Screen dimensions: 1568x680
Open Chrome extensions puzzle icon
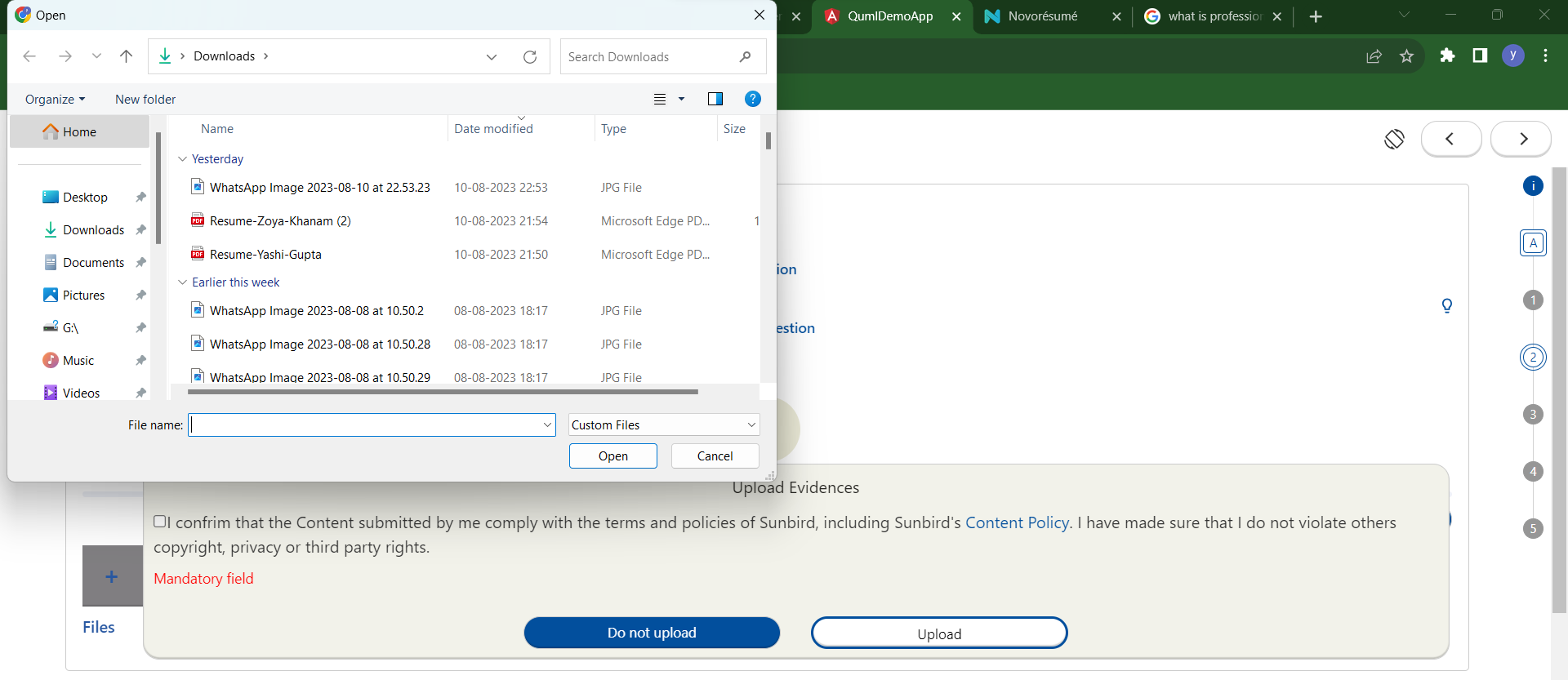coord(1447,56)
